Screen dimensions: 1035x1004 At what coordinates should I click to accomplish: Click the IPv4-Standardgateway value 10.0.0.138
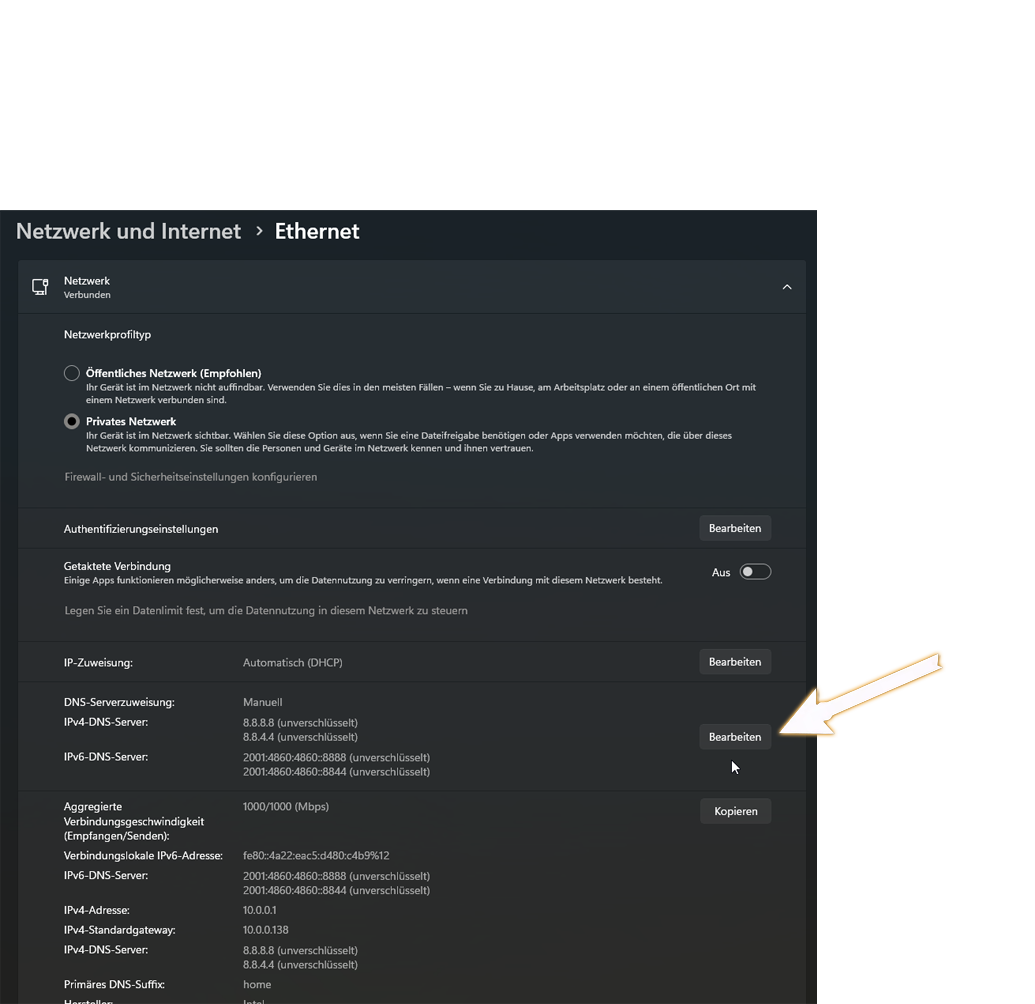(x=266, y=930)
